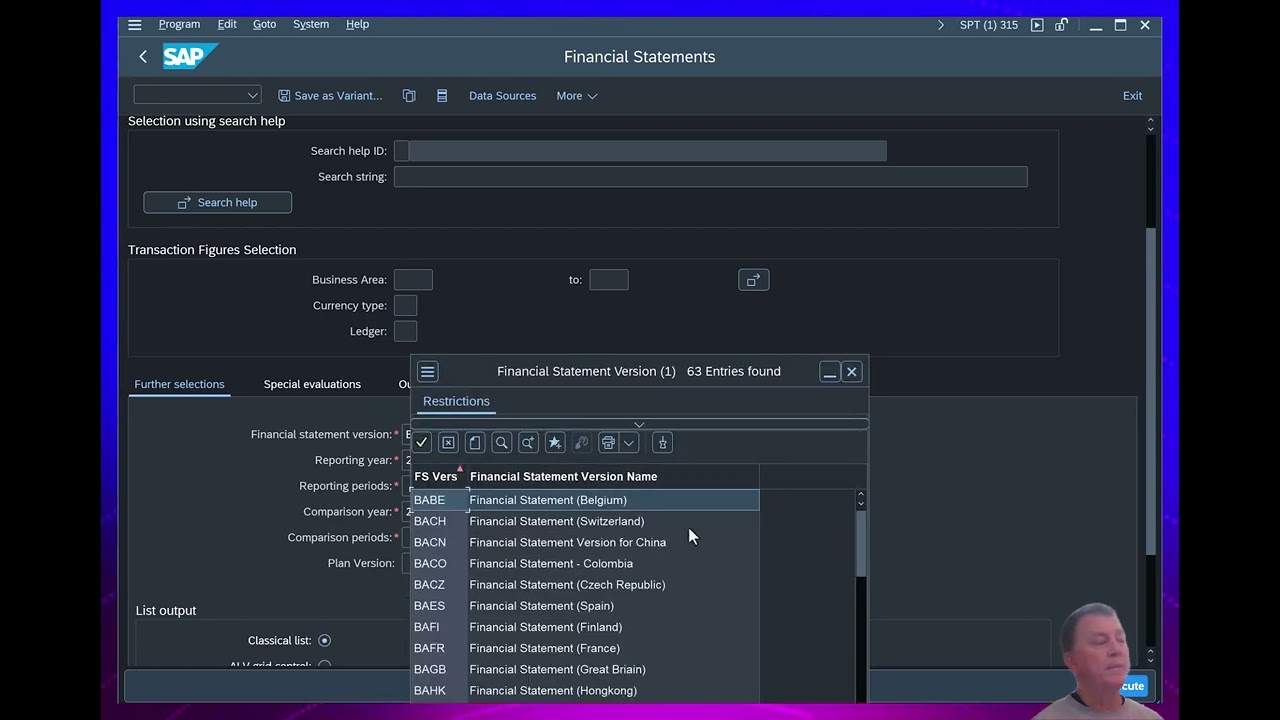
Task: Open the popup hamburger menu in Financial Statement Version
Action: point(427,372)
